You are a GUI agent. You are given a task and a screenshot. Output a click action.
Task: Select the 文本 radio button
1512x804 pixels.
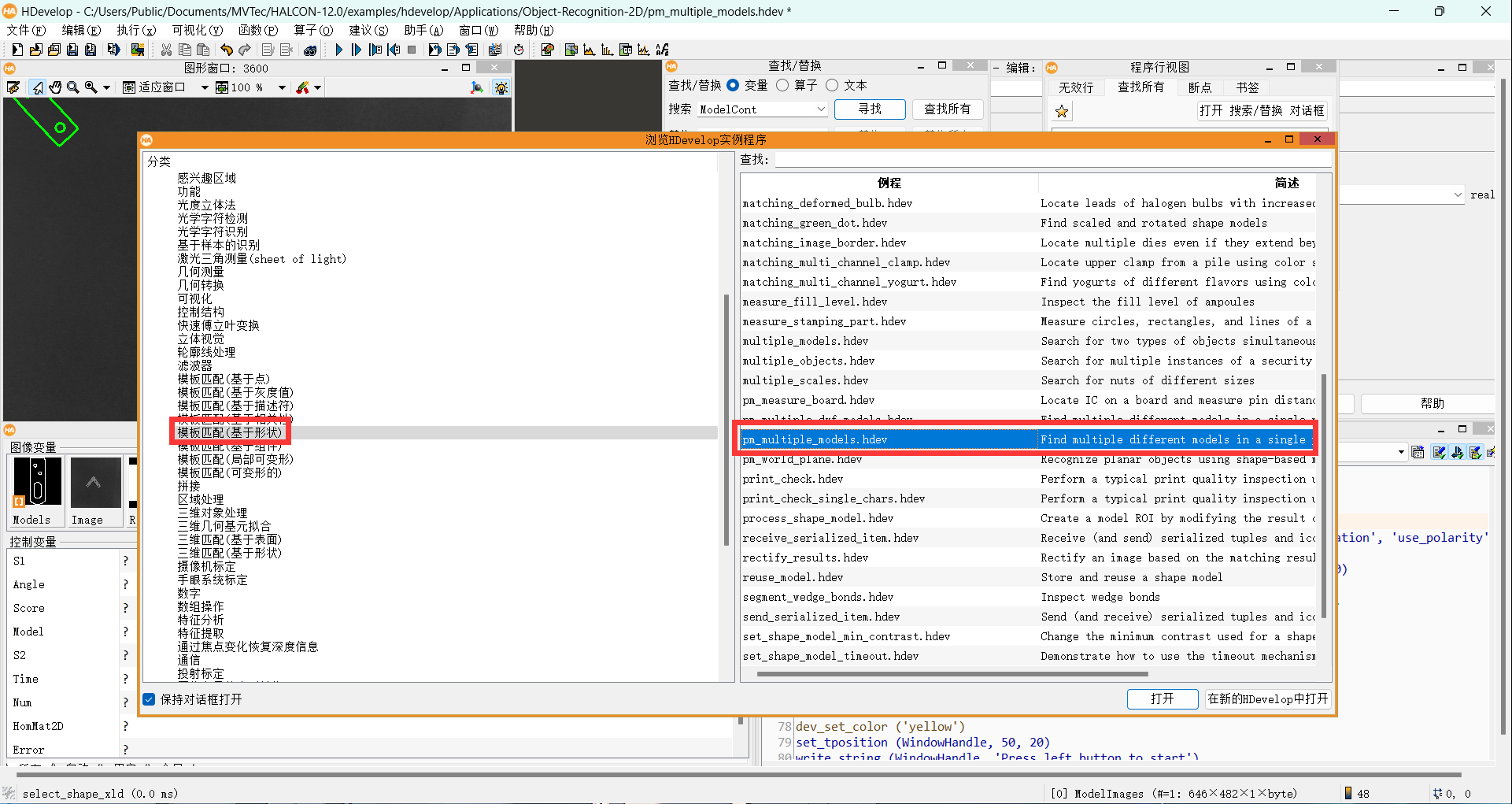click(832, 85)
